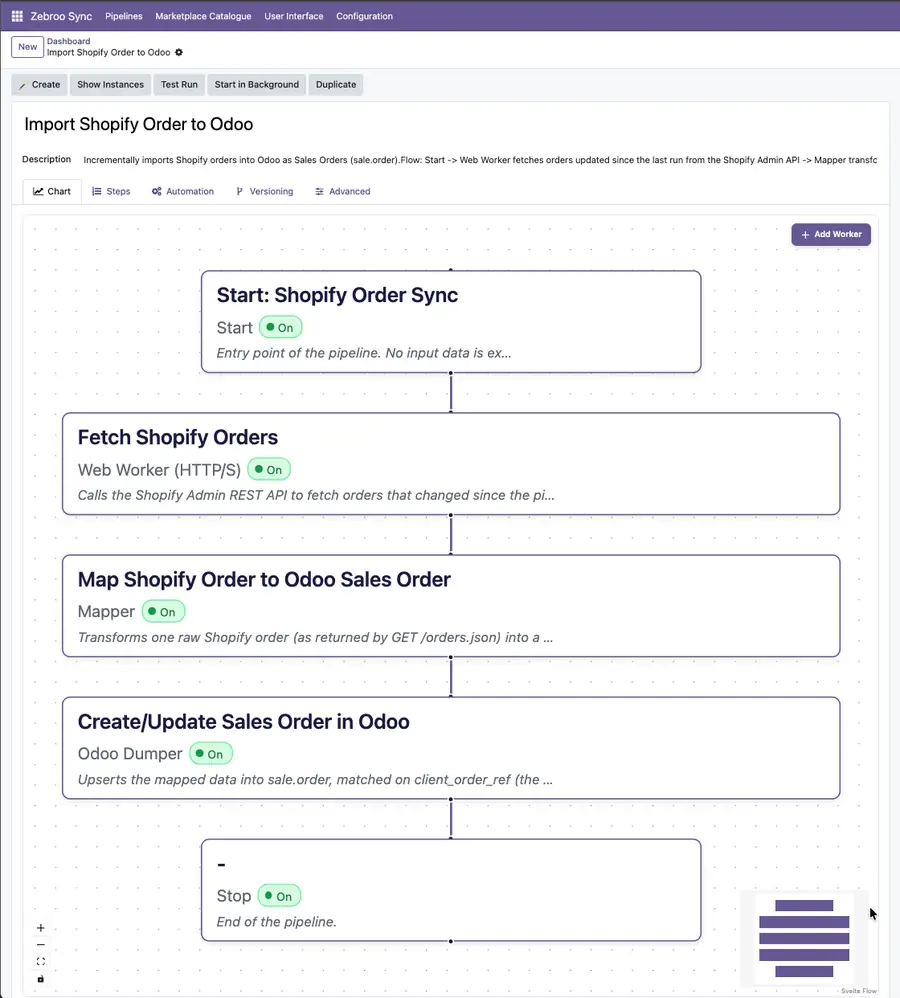Toggle On badge of Start node
This screenshot has width=900, height=998.
click(x=280, y=327)
